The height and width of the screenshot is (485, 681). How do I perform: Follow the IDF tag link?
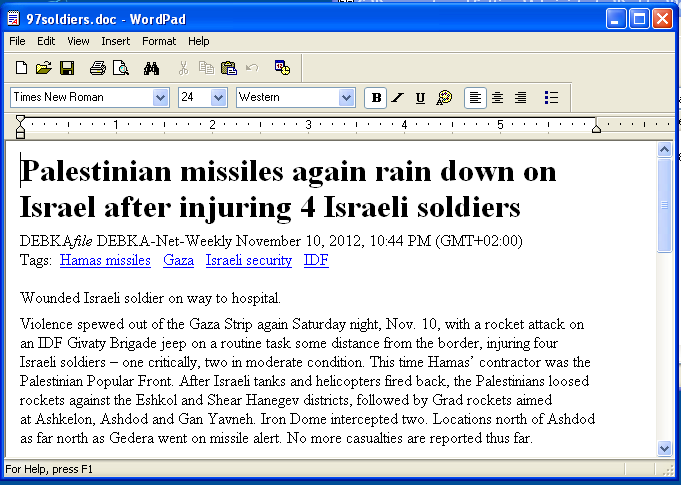pos(316,260)
